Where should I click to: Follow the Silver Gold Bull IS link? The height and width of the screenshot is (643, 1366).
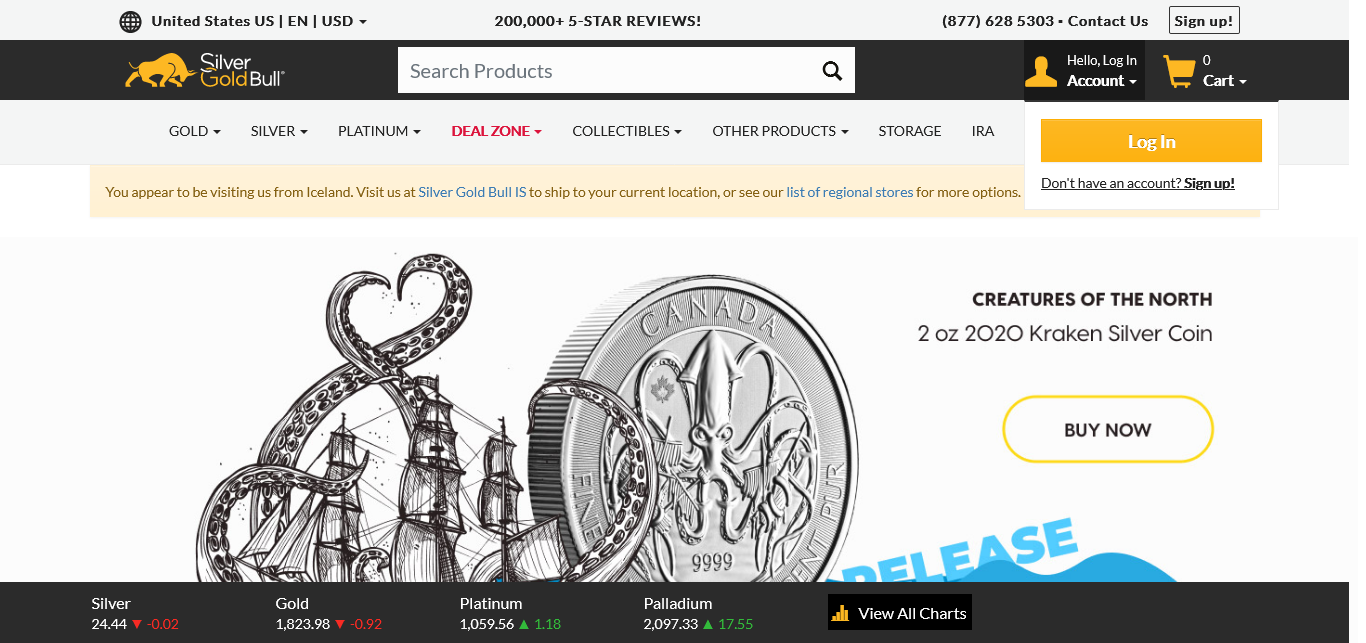click(472, 192)
